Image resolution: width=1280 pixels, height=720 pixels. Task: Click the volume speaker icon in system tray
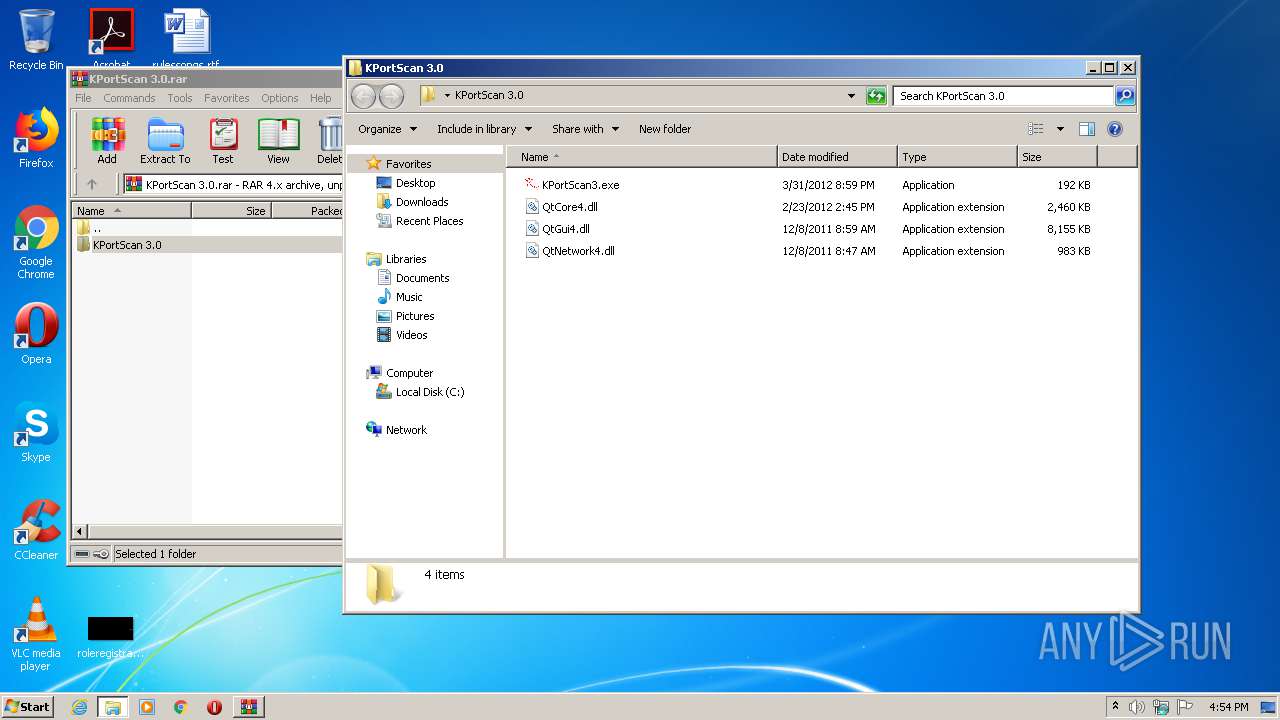1137,707
